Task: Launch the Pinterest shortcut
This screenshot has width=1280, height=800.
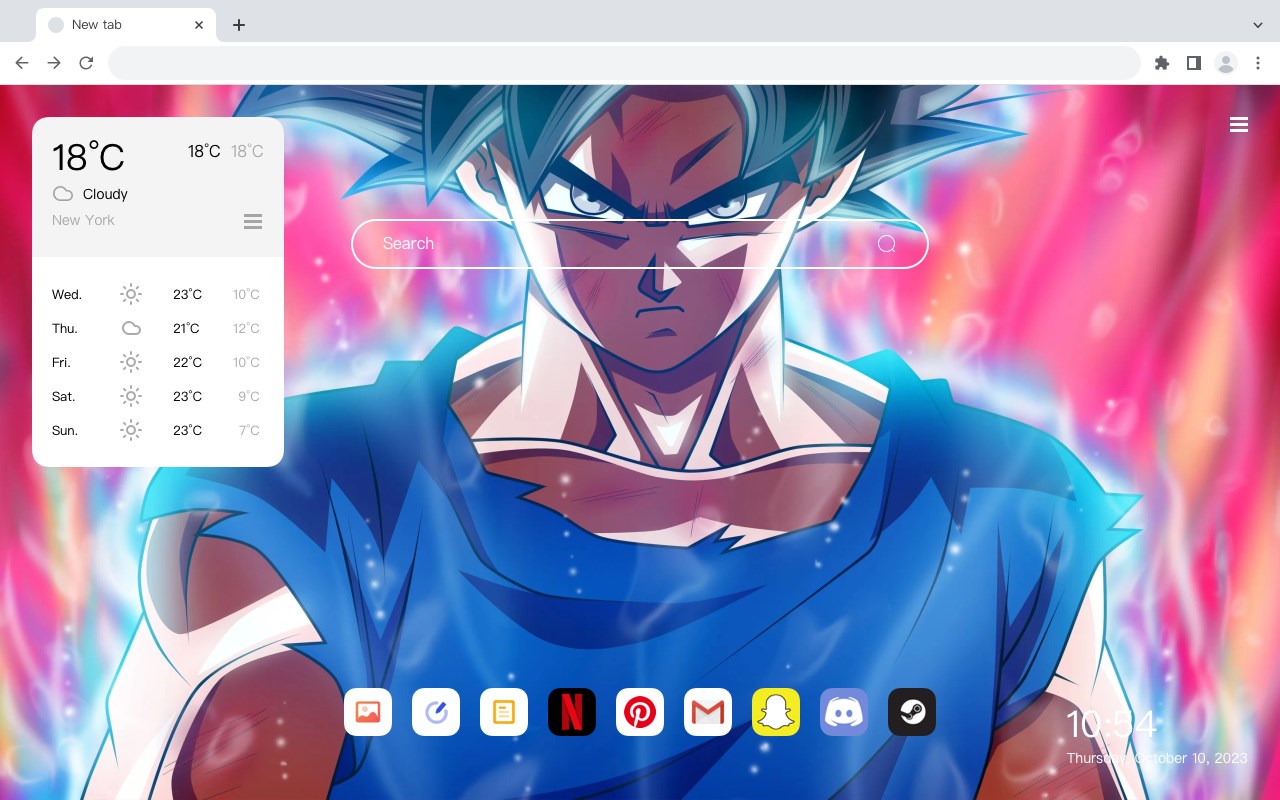Action: [640, 712]
